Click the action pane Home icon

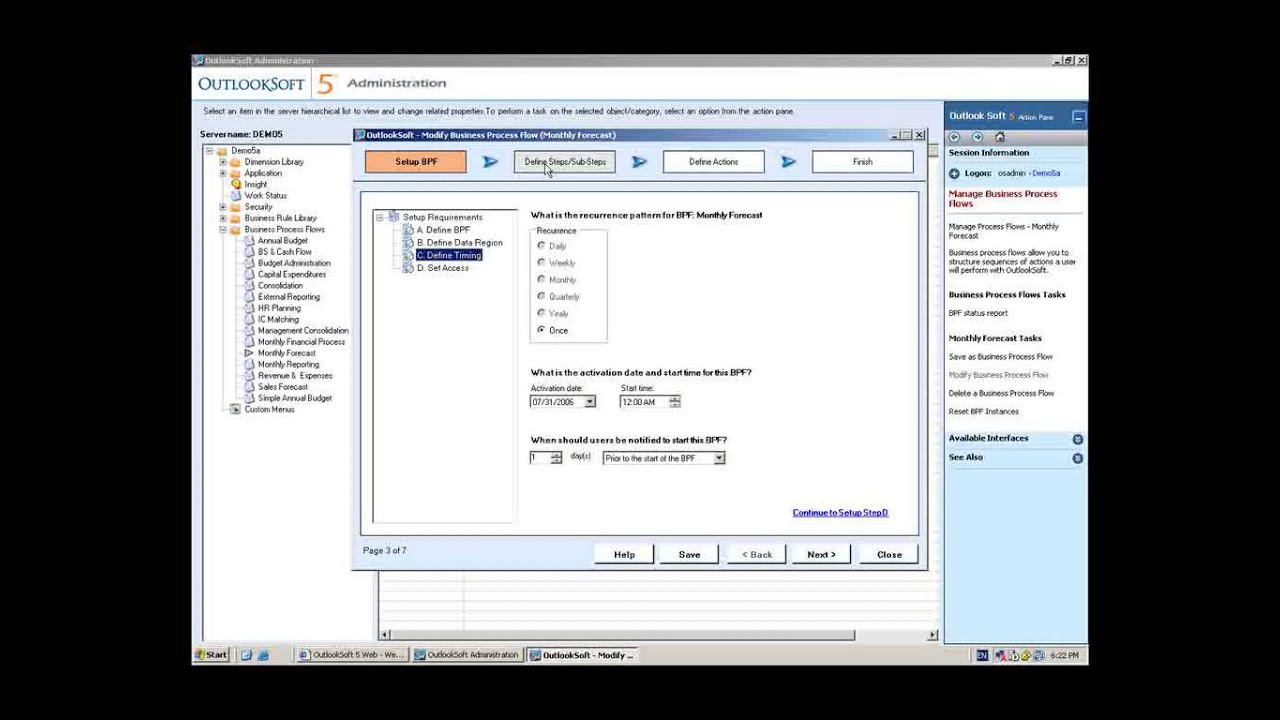click(x=999, y=137)
